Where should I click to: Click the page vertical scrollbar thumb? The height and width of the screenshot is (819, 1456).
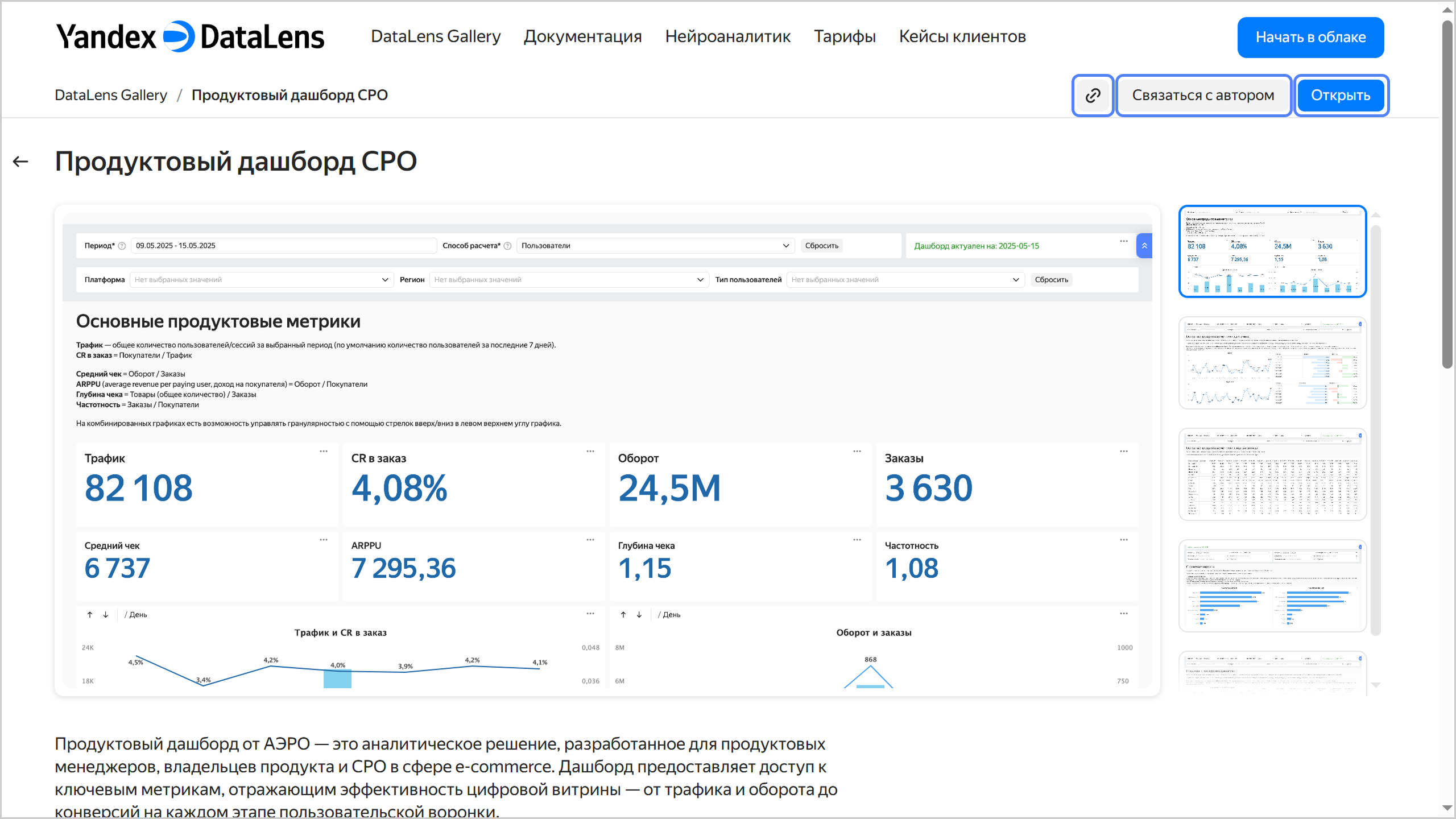point(1447,193)
